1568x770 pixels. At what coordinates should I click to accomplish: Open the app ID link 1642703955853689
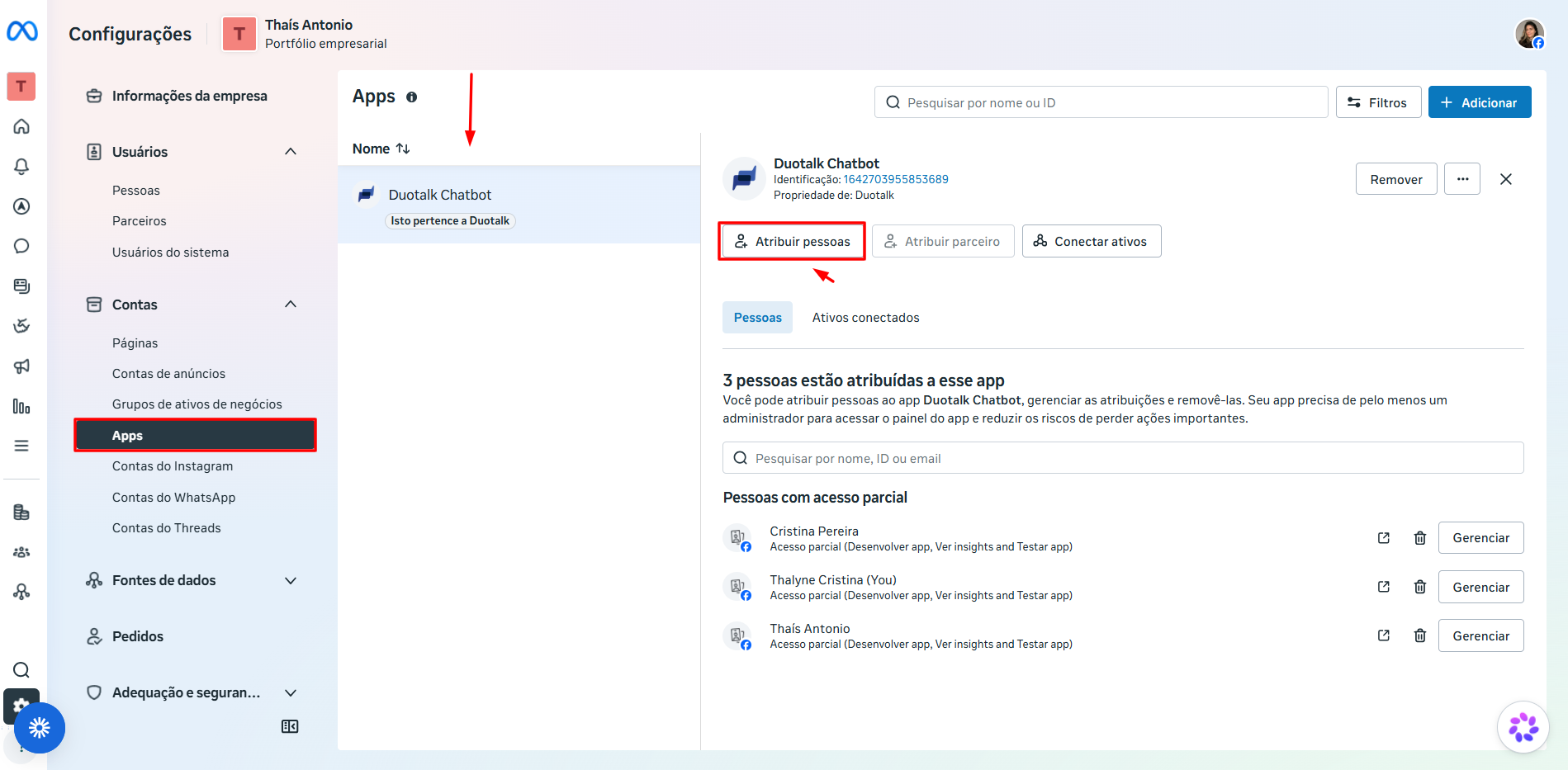click(x=896, y=179)
